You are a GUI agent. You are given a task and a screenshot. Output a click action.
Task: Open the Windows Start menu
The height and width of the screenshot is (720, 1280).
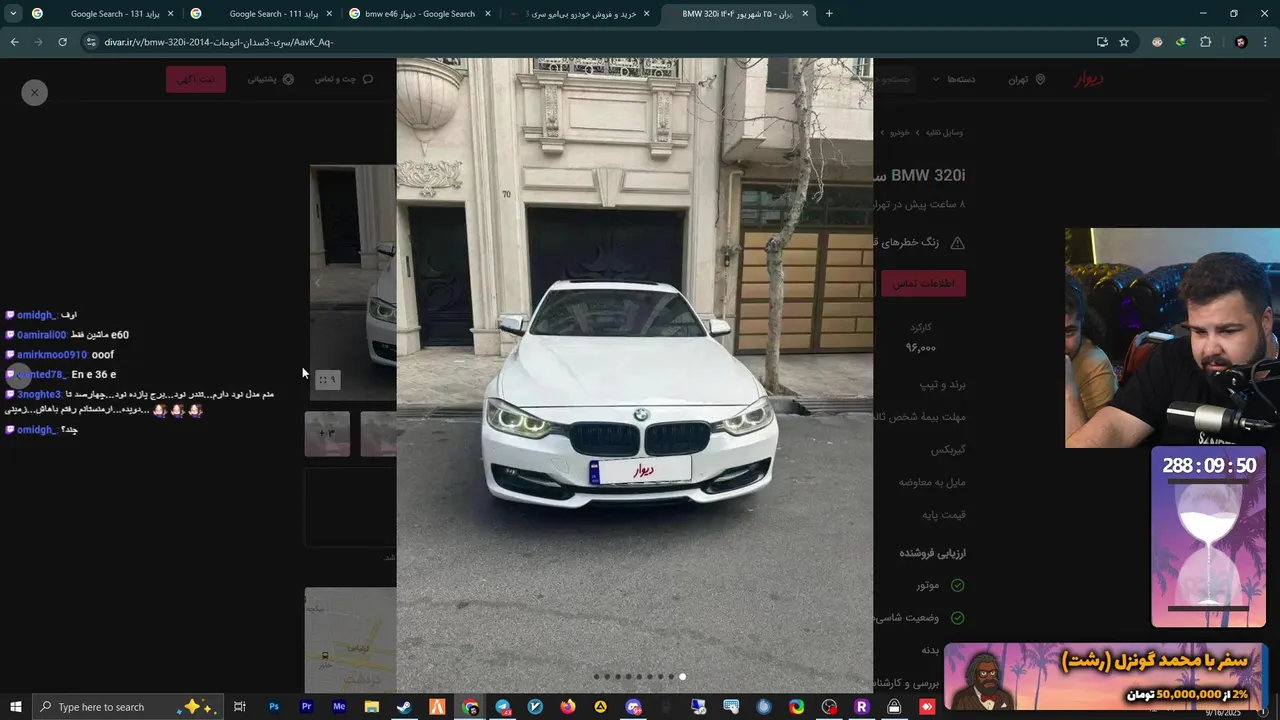(x=15, y=707)
